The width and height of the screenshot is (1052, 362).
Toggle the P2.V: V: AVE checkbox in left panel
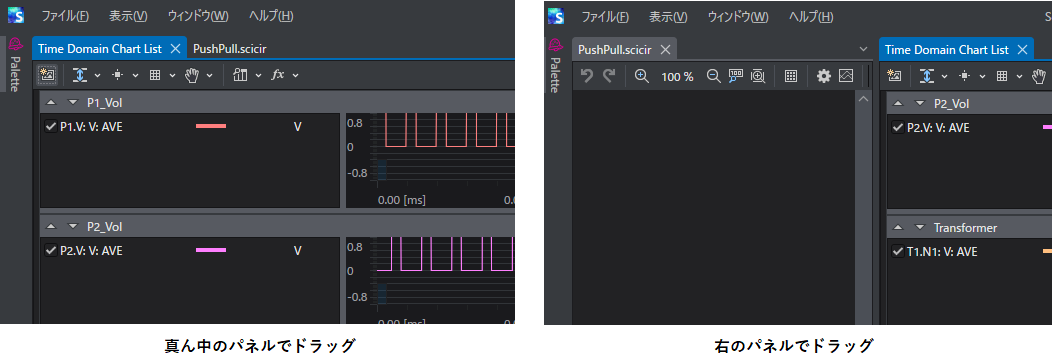click(50, 250)
